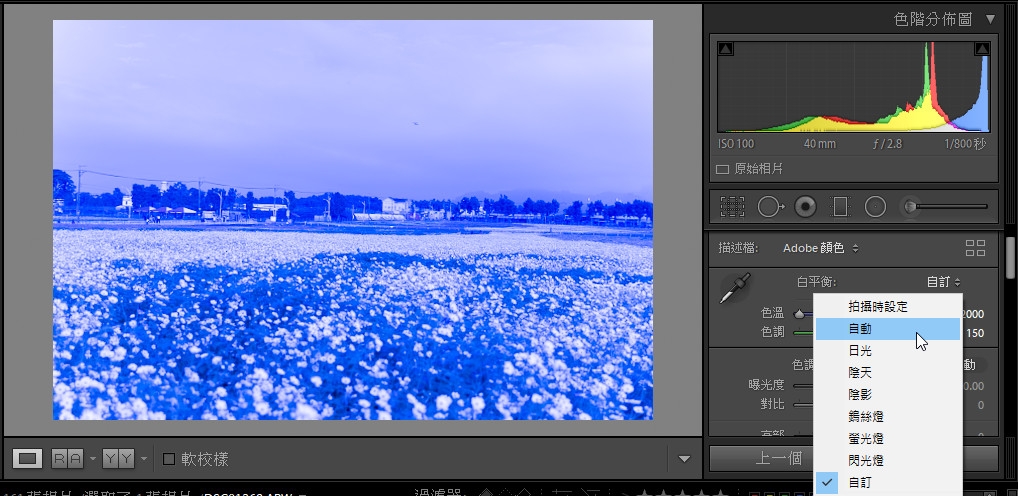The width and height of the screenshot is (1018, 496).
Task: Click the 上一個 previous settings button
Action: click(x=761, y=458)
